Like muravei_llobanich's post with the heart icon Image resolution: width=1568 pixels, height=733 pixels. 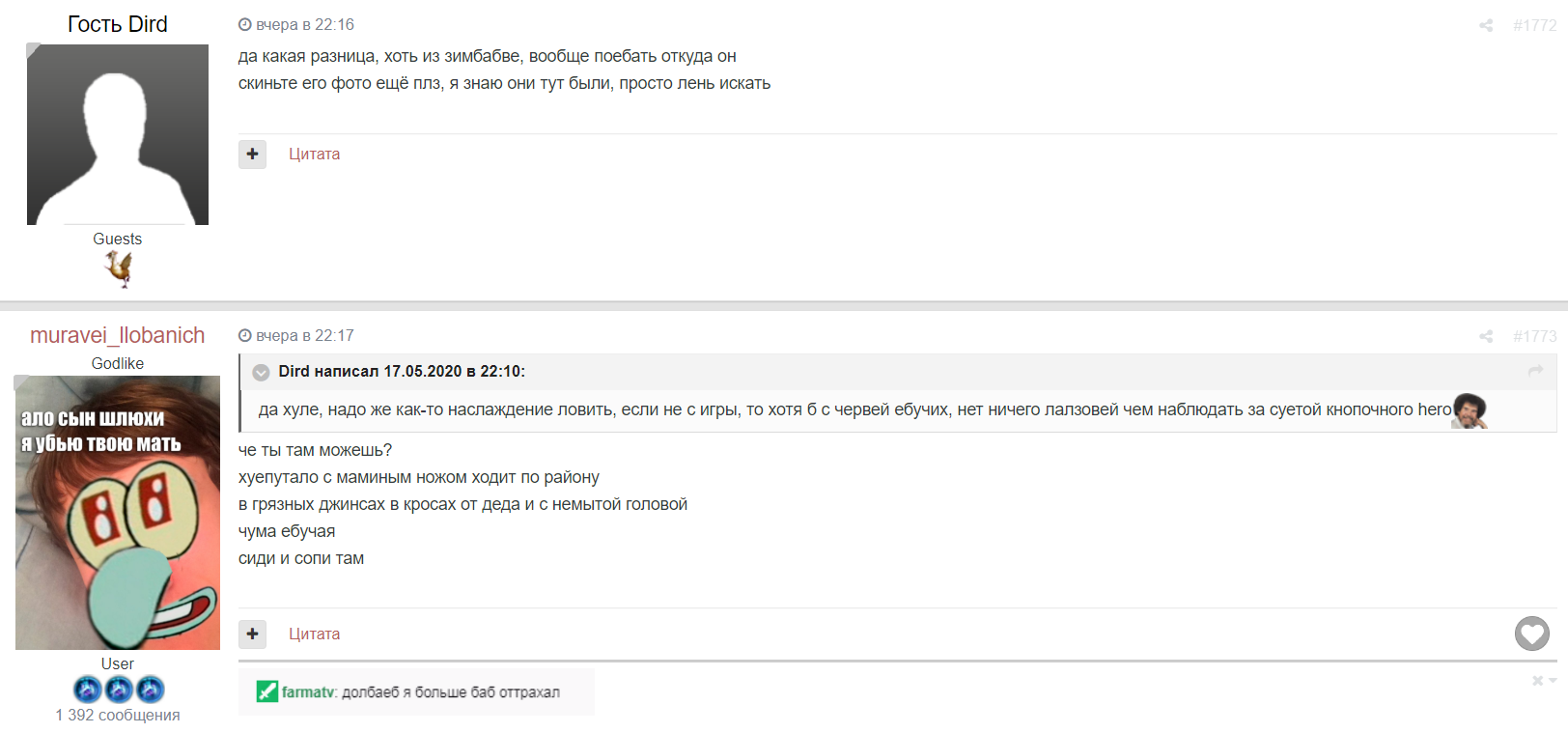1531,634
